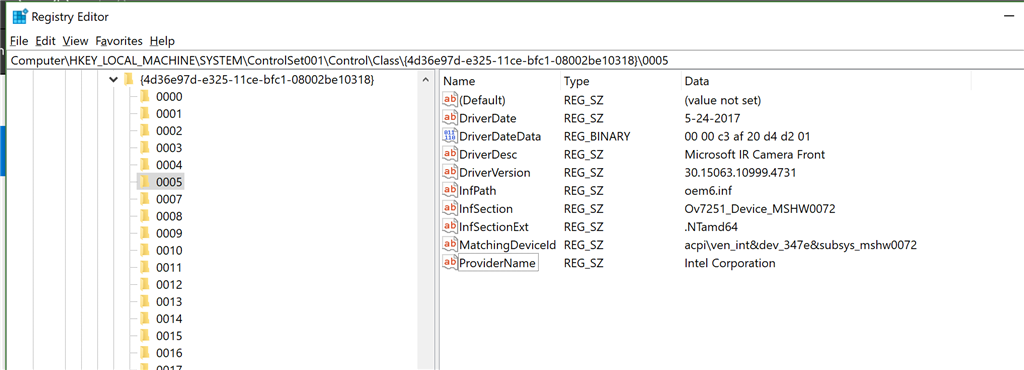Screen dimensions: 1024x370
Task: Click string icon of ProviderName value
Action: [x=450, y=263]
